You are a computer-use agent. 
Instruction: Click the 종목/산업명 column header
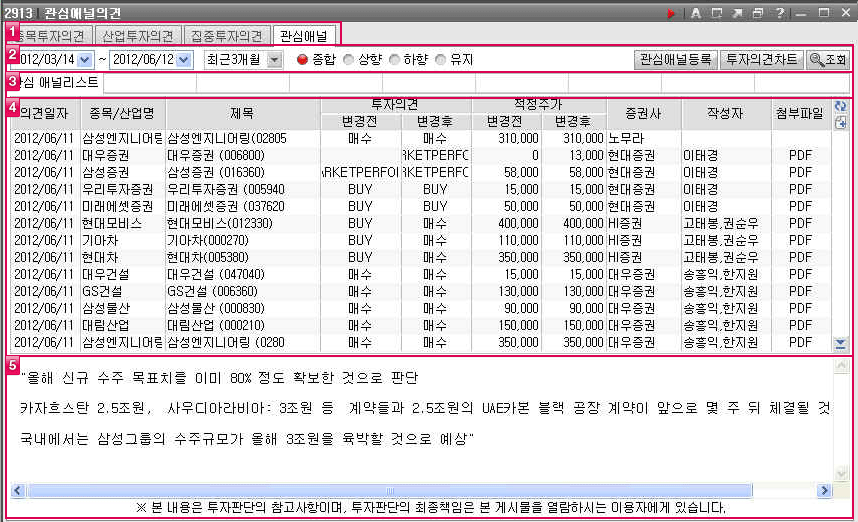[122, 113]
